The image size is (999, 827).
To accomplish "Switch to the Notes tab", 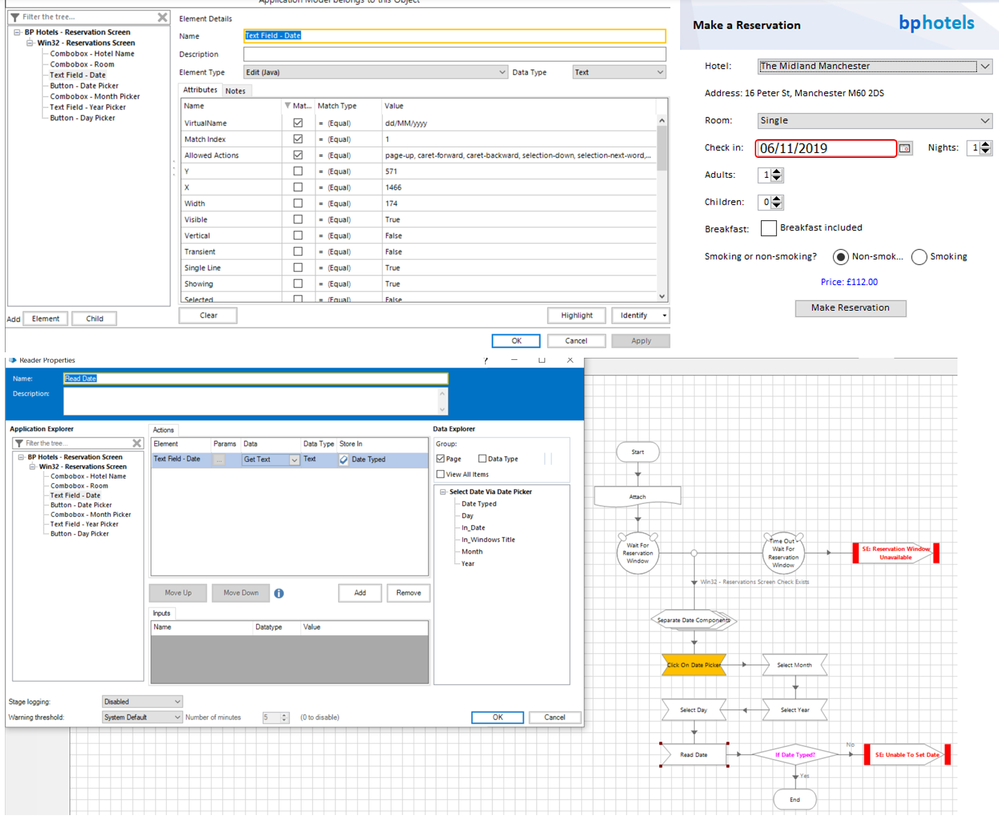I will point(235,91).
